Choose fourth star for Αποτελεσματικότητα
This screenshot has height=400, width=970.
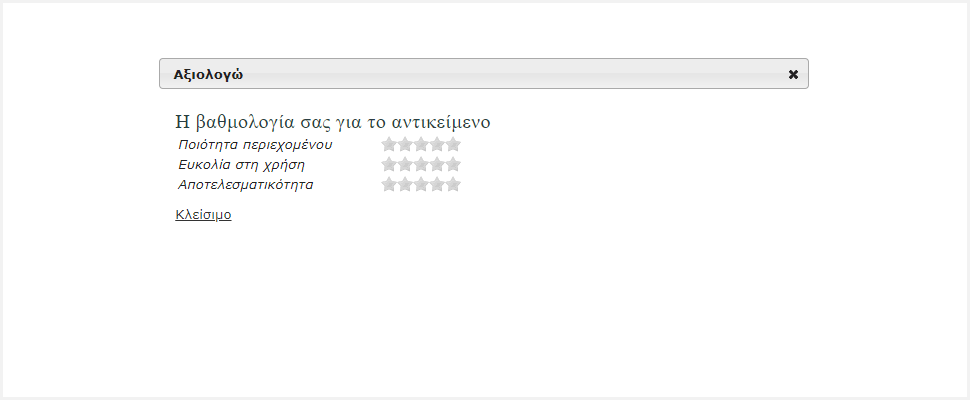pos(437,184)
